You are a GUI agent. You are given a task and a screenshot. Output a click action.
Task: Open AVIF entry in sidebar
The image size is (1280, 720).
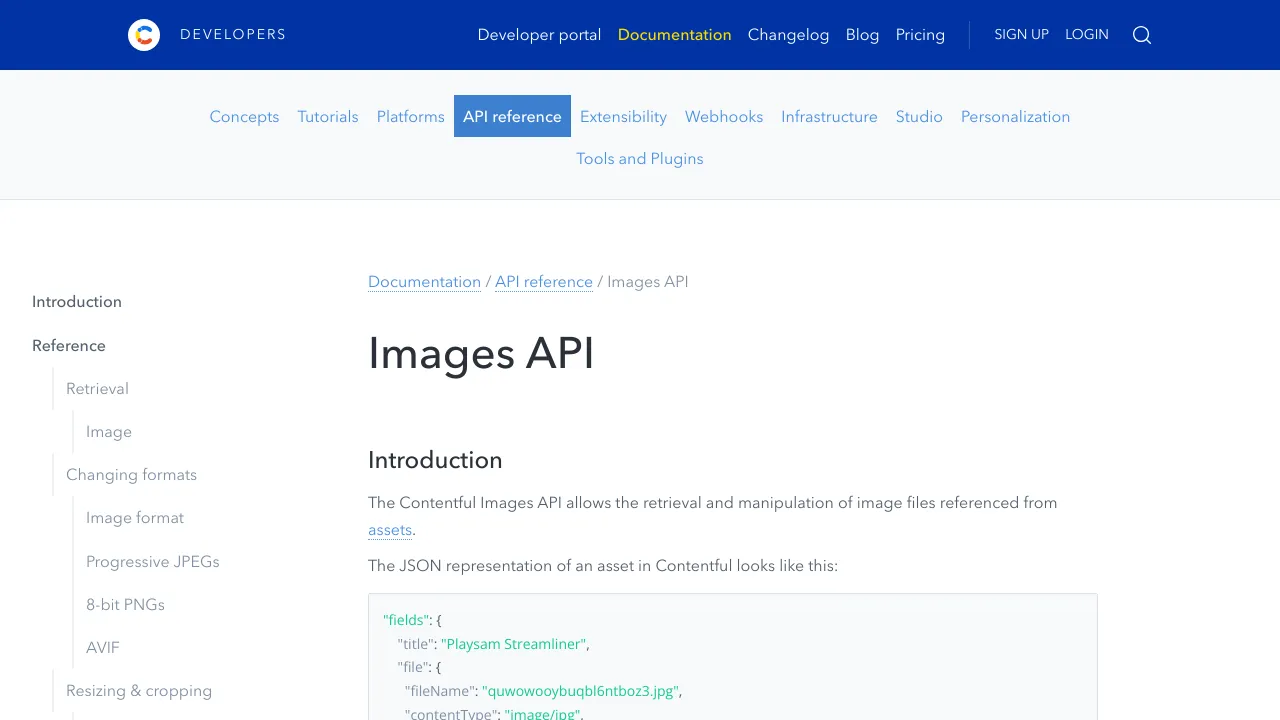(103, 648)
